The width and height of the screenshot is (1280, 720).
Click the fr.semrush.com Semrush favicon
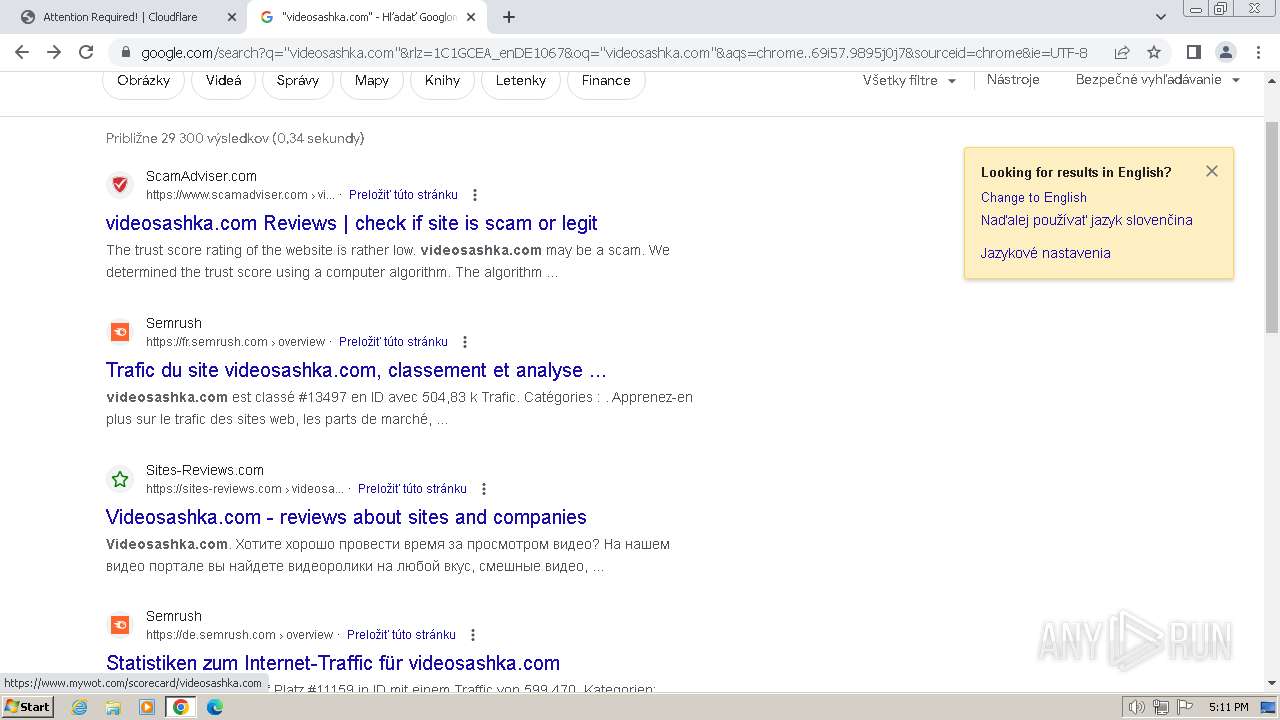tap(120, 331)
